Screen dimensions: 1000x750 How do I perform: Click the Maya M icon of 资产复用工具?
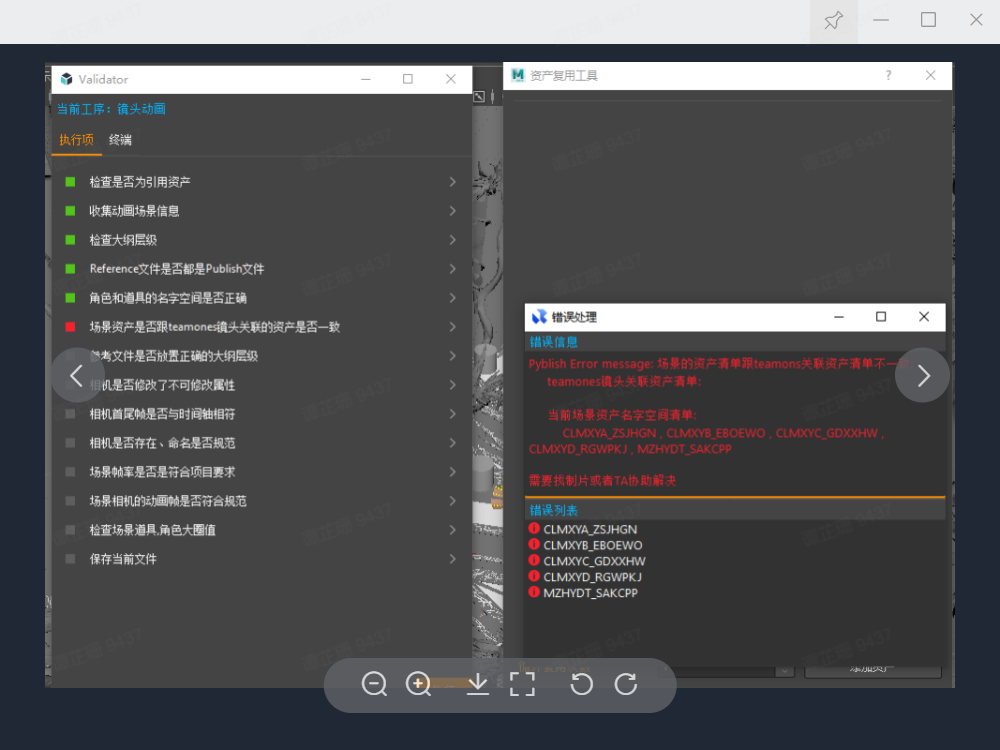(518, 75)
